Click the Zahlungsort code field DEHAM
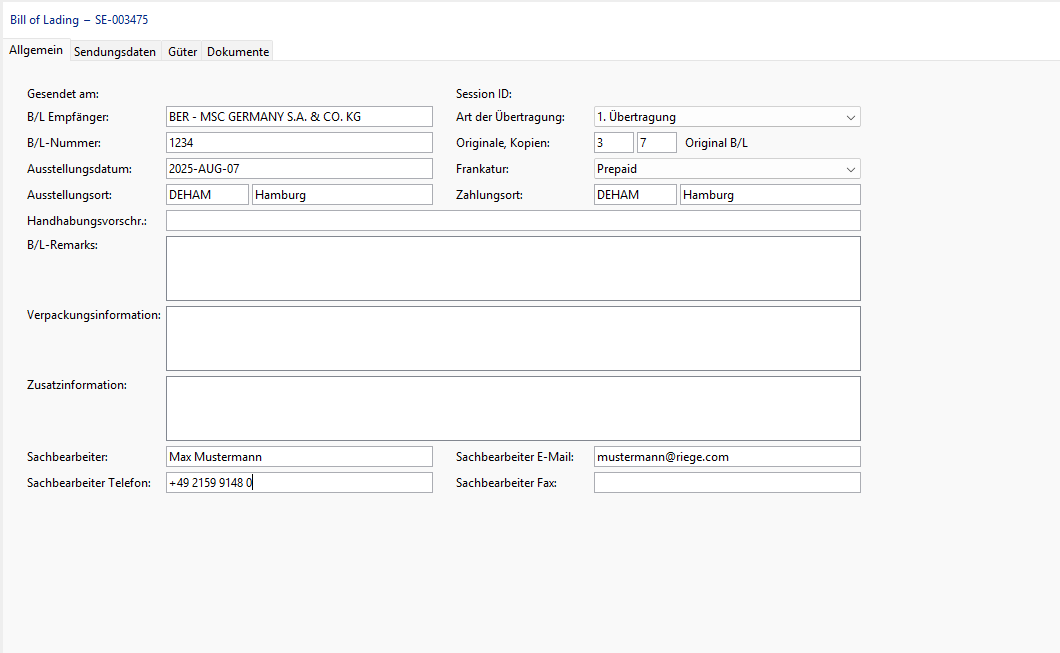The width and height of the screenshot is (1060, 653). click(x=635, y=195)
